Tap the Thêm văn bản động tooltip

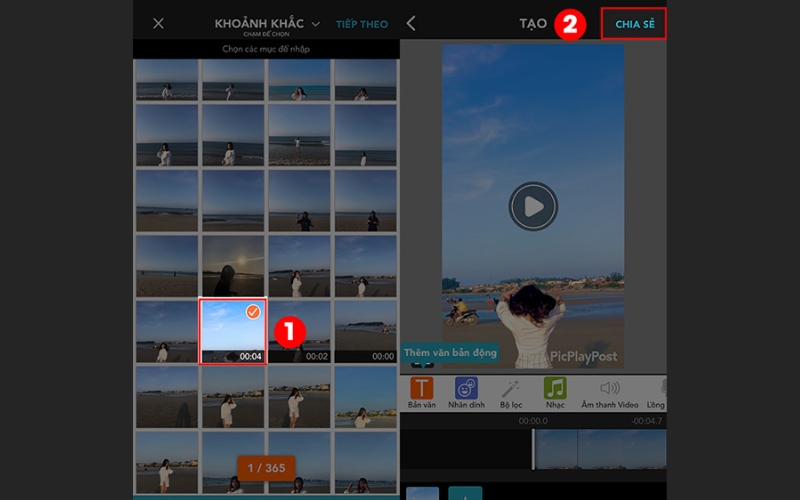click(x=450, y=353)
